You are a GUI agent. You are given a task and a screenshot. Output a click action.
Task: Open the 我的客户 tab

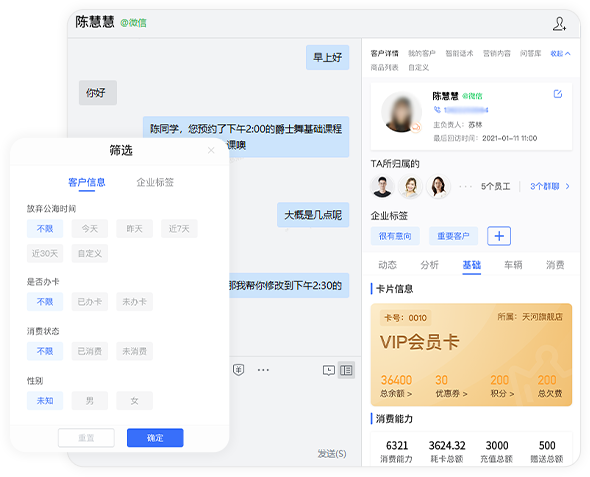click(x=421, y=53)
